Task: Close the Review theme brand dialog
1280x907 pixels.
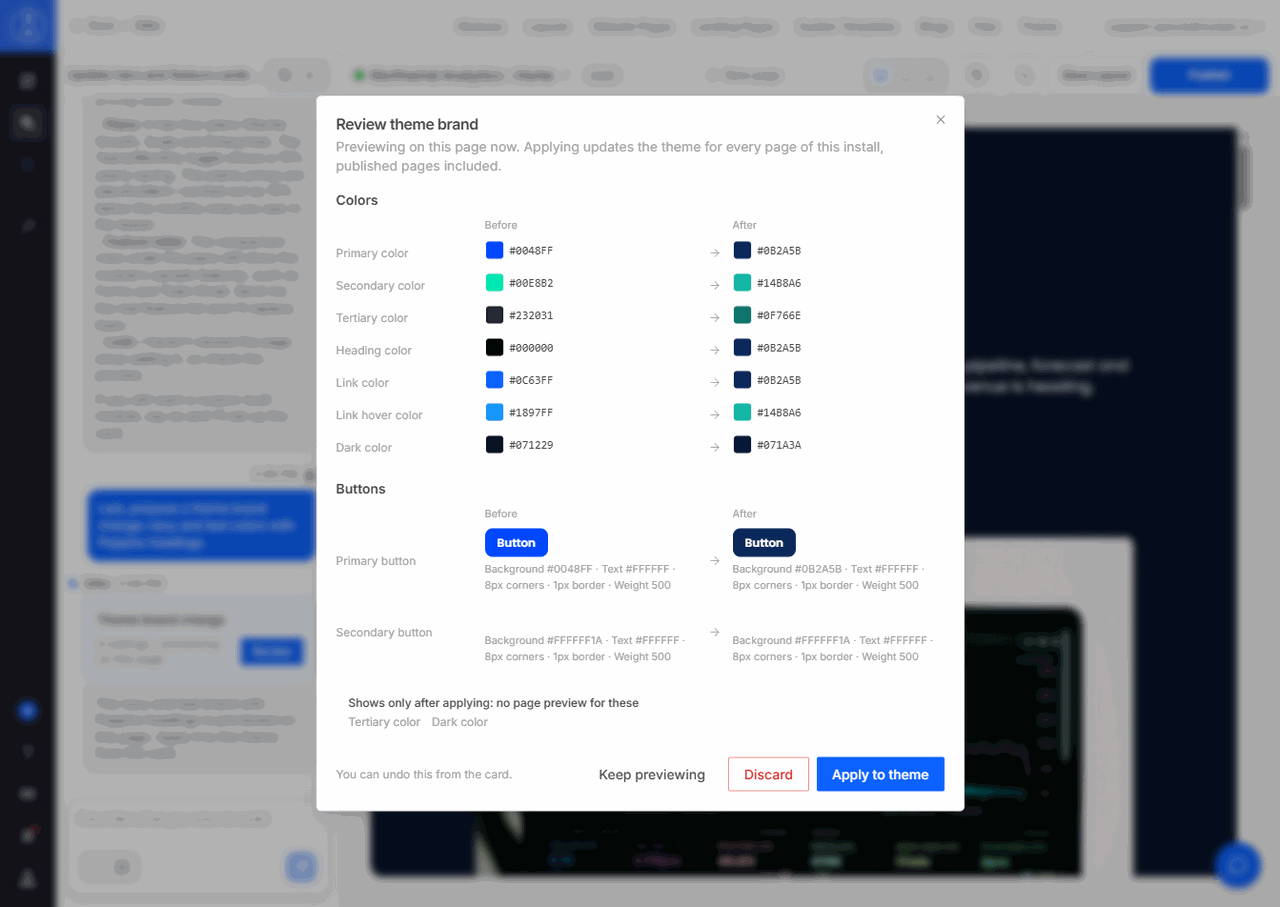Action: click(940, 120)
